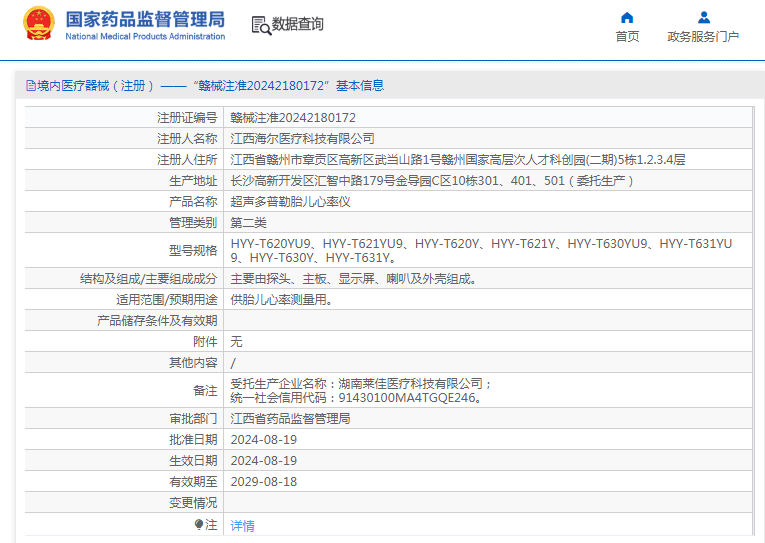
Task: Select the 其他内容 slash value
Action: (x=233, y=363)
